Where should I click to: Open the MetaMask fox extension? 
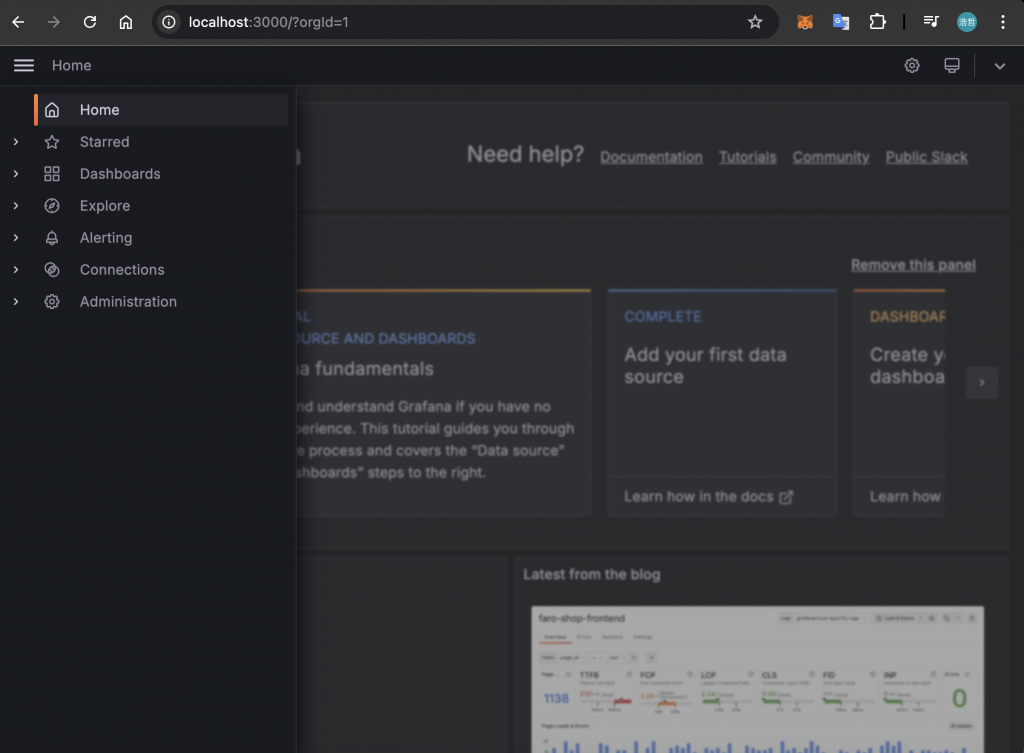click(x=805, y=22)
